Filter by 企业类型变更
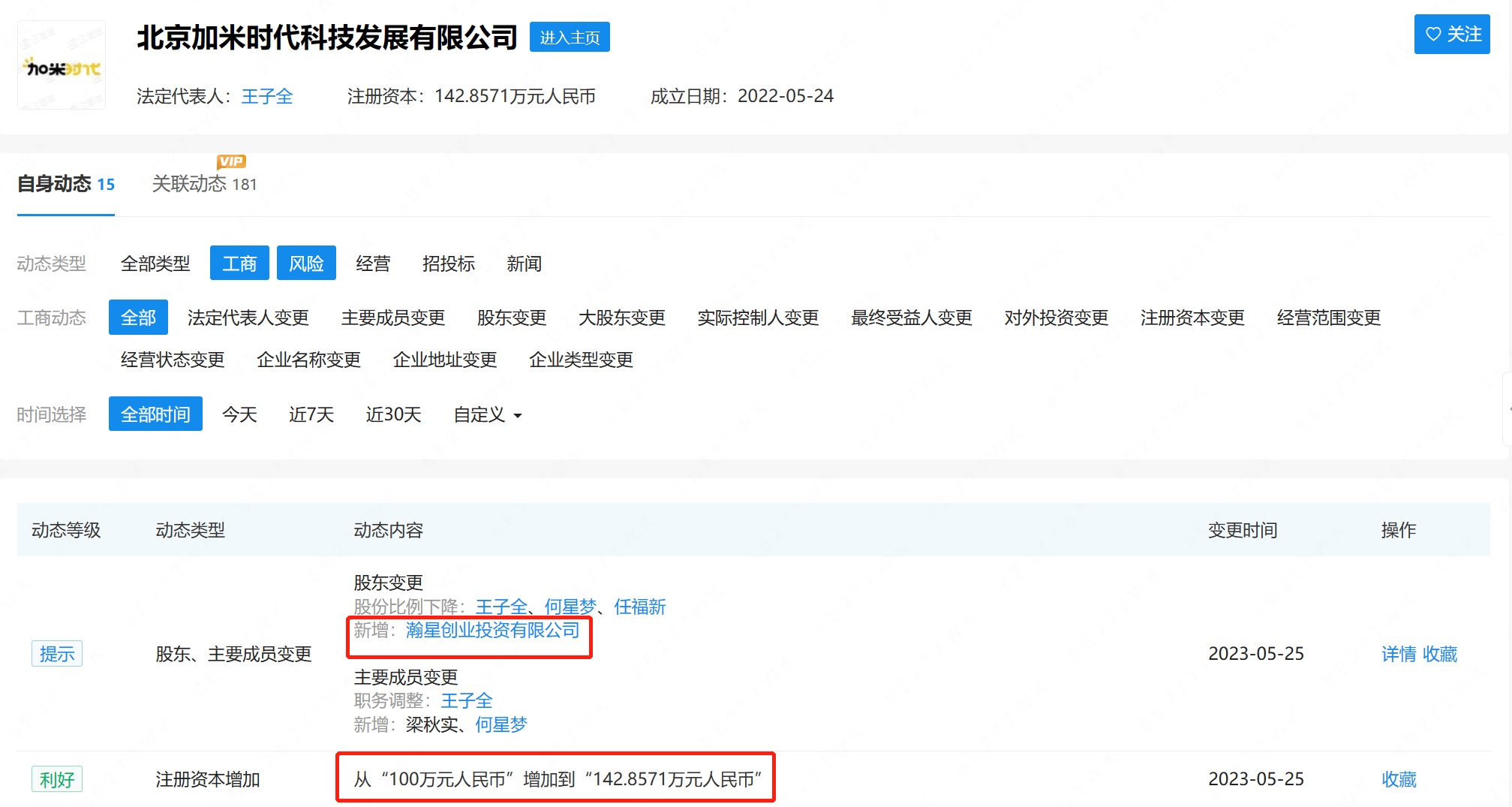This screenshot has height=807, width=1512. pyautogui.click(x=581, y=360)
